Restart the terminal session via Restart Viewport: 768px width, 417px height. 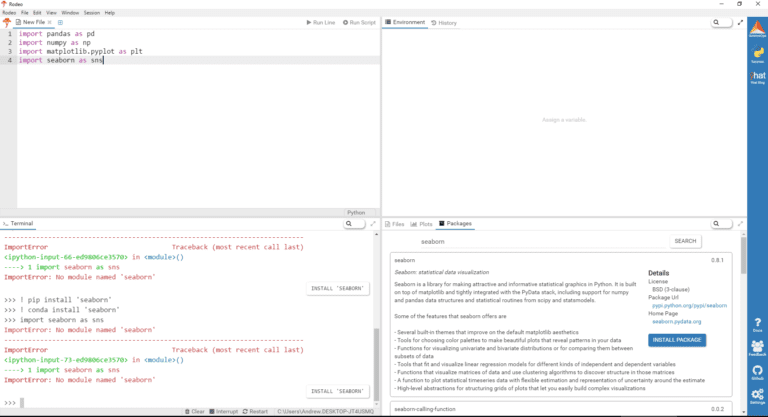point(255,411)
